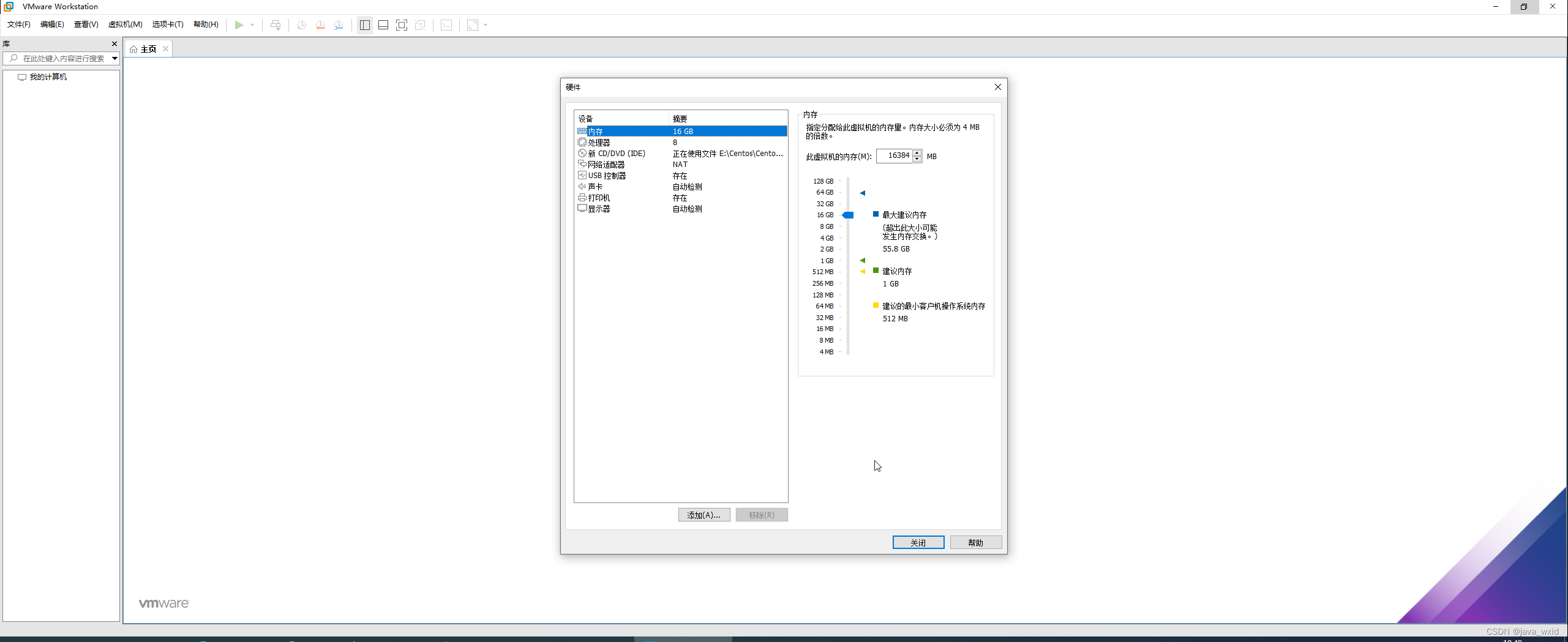Image resolution: width=1568 pixels, height=642 pixels.
Task: Select the 网络适配器 NAT device
Action: pyautogui.click(x=607, y=164)
